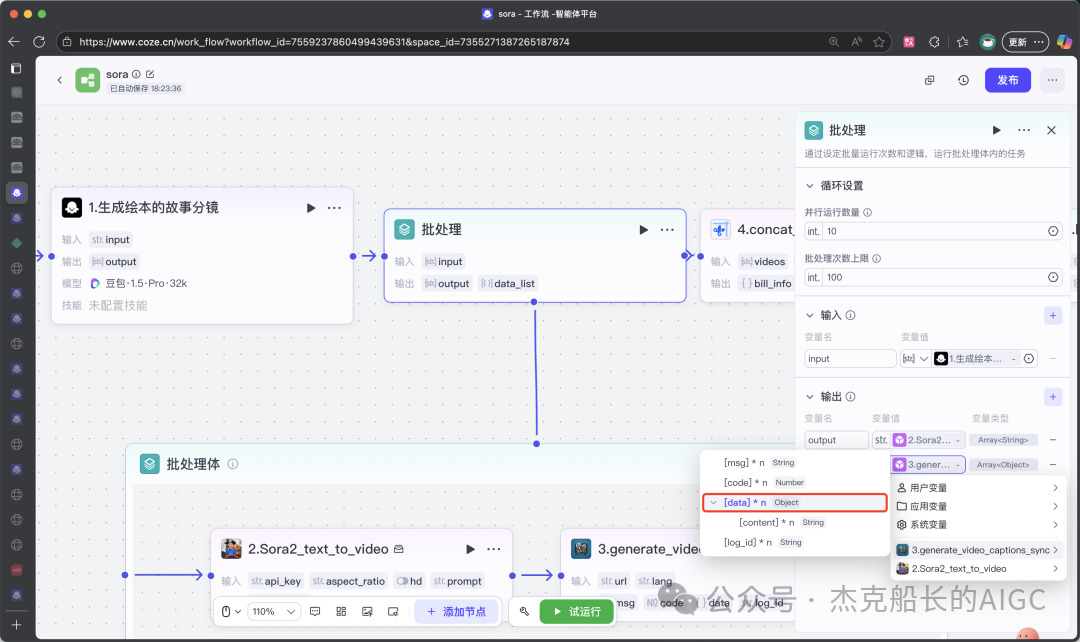Edit 批处理次数上限 value field

tap(933, 278)
